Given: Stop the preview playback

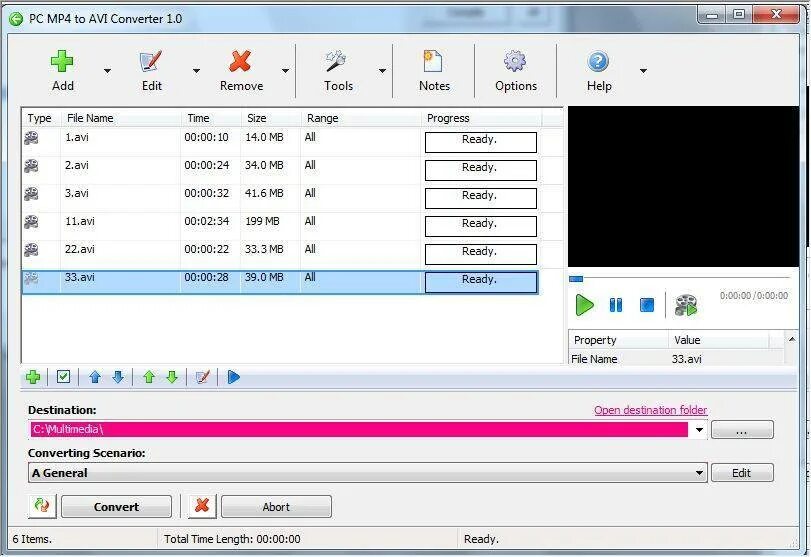Looking at the screenshot, I should 647,305.
